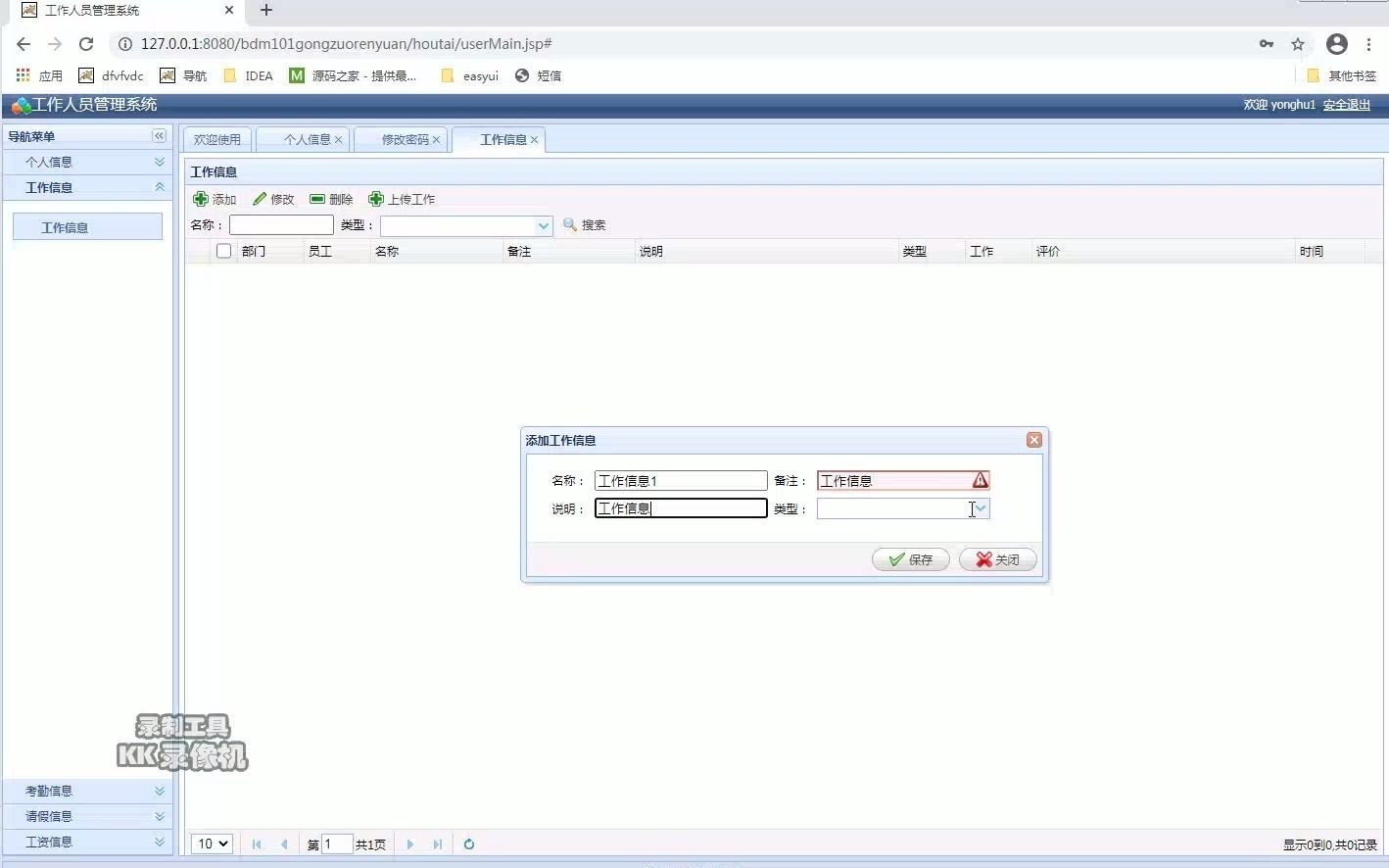The height and width of the screenshot is (868, 1389).
Task: Click the 搜索 magnifier search icon
Action: [570, 225]
